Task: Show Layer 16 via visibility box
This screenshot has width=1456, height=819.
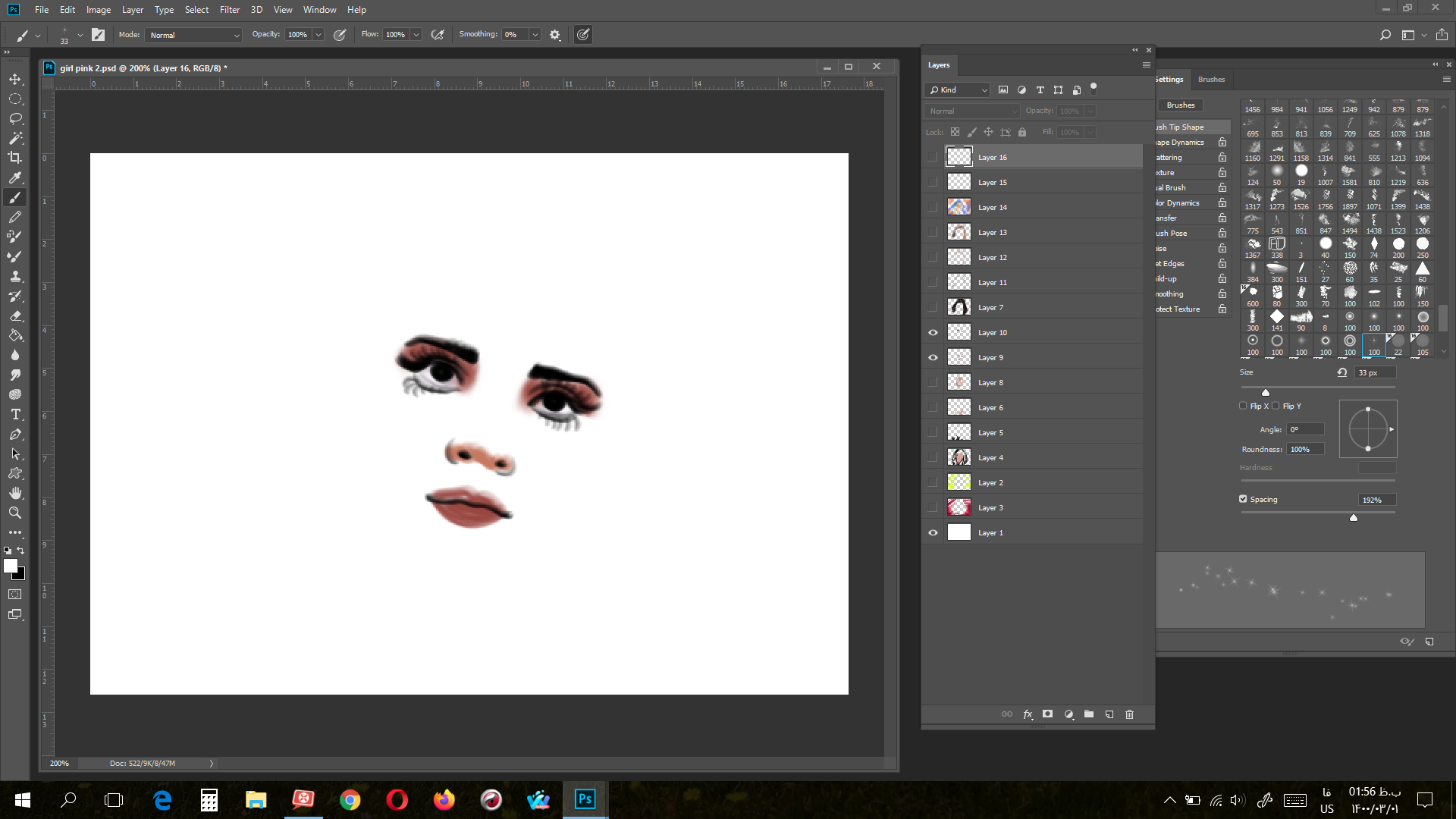Action: [933, 157]
